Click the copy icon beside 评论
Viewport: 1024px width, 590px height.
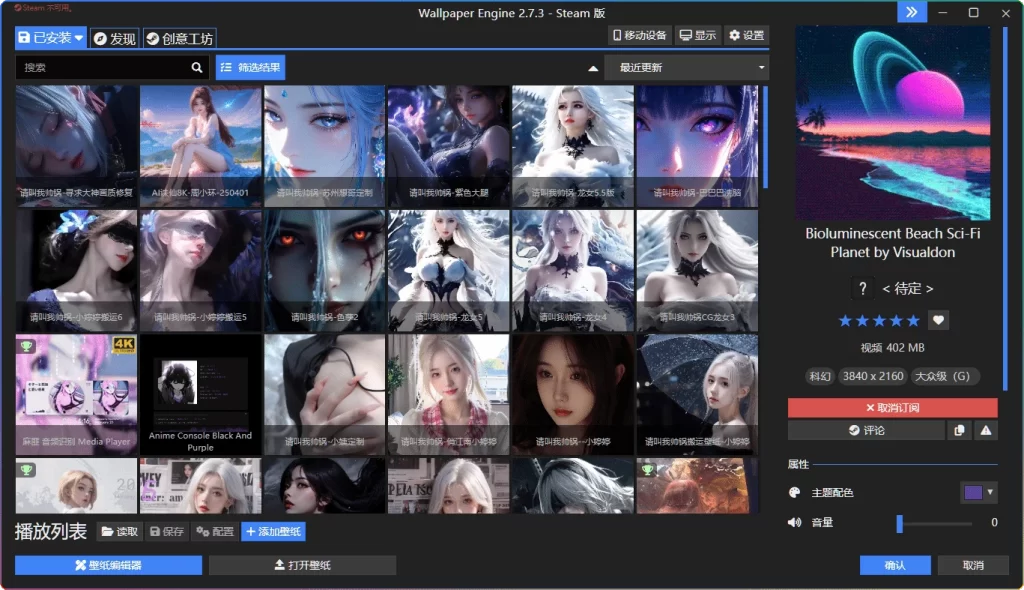click(x=959, y=430)
